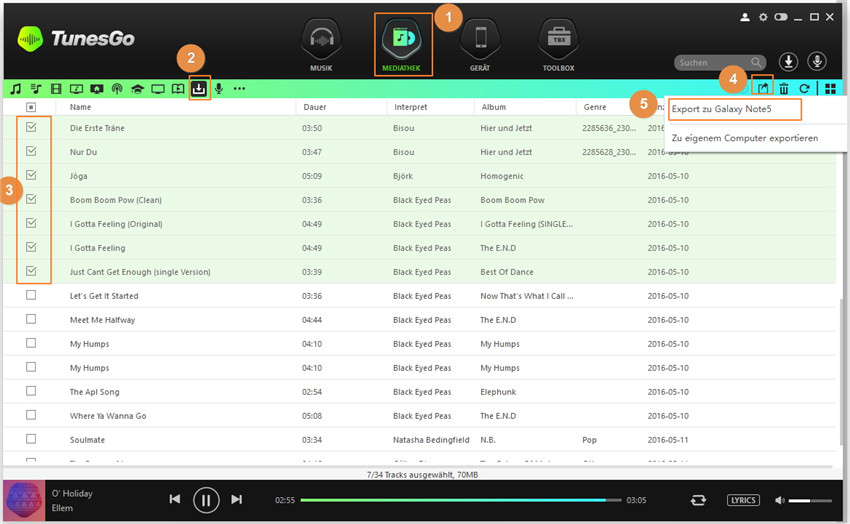
Task: Click Natasha Bedingfield artist cell
Action: 431,440
